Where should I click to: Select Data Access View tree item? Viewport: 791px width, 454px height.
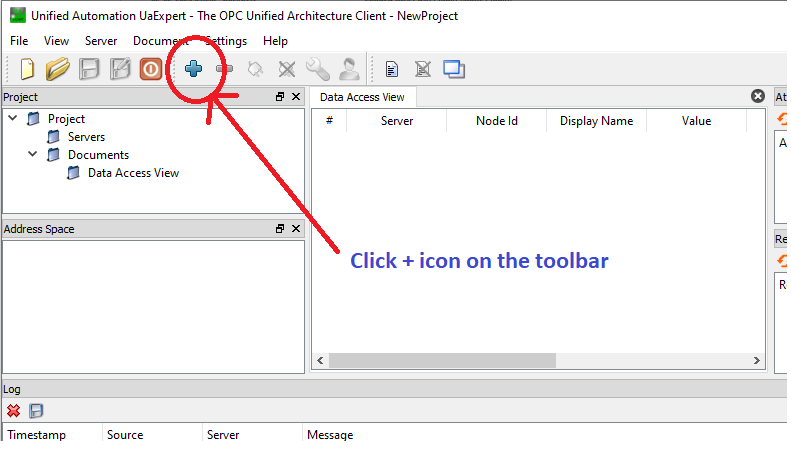(133, 173)
